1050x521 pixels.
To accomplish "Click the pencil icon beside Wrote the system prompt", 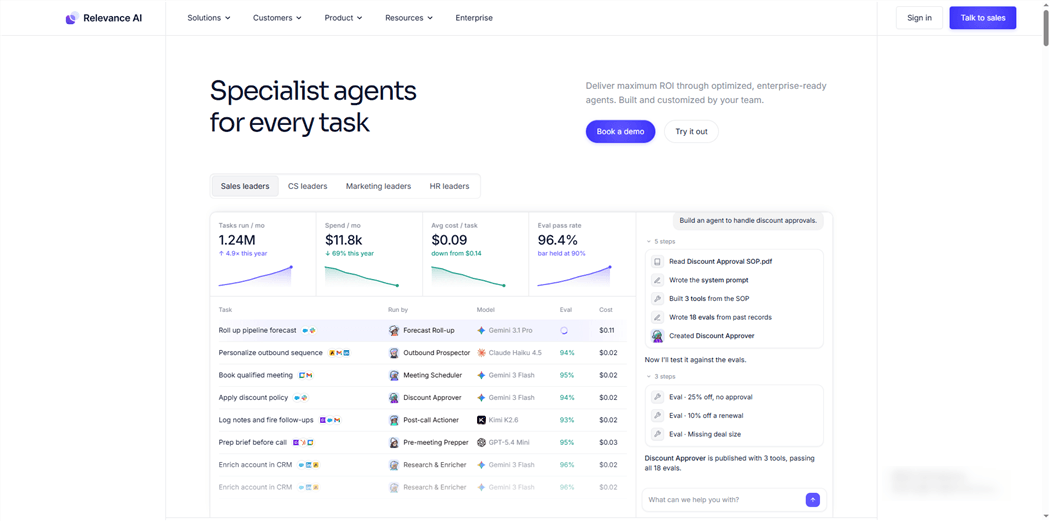I will click(658, 280).
